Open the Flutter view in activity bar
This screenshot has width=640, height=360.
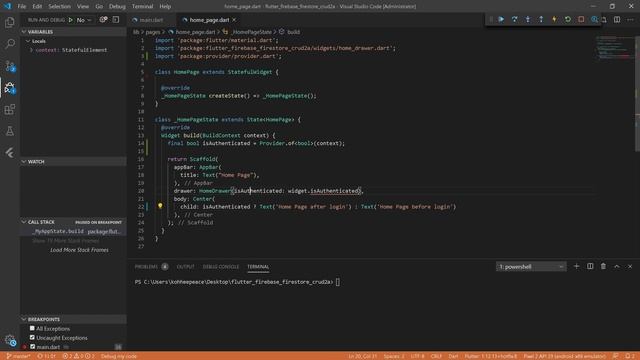[x=10, y=153]
